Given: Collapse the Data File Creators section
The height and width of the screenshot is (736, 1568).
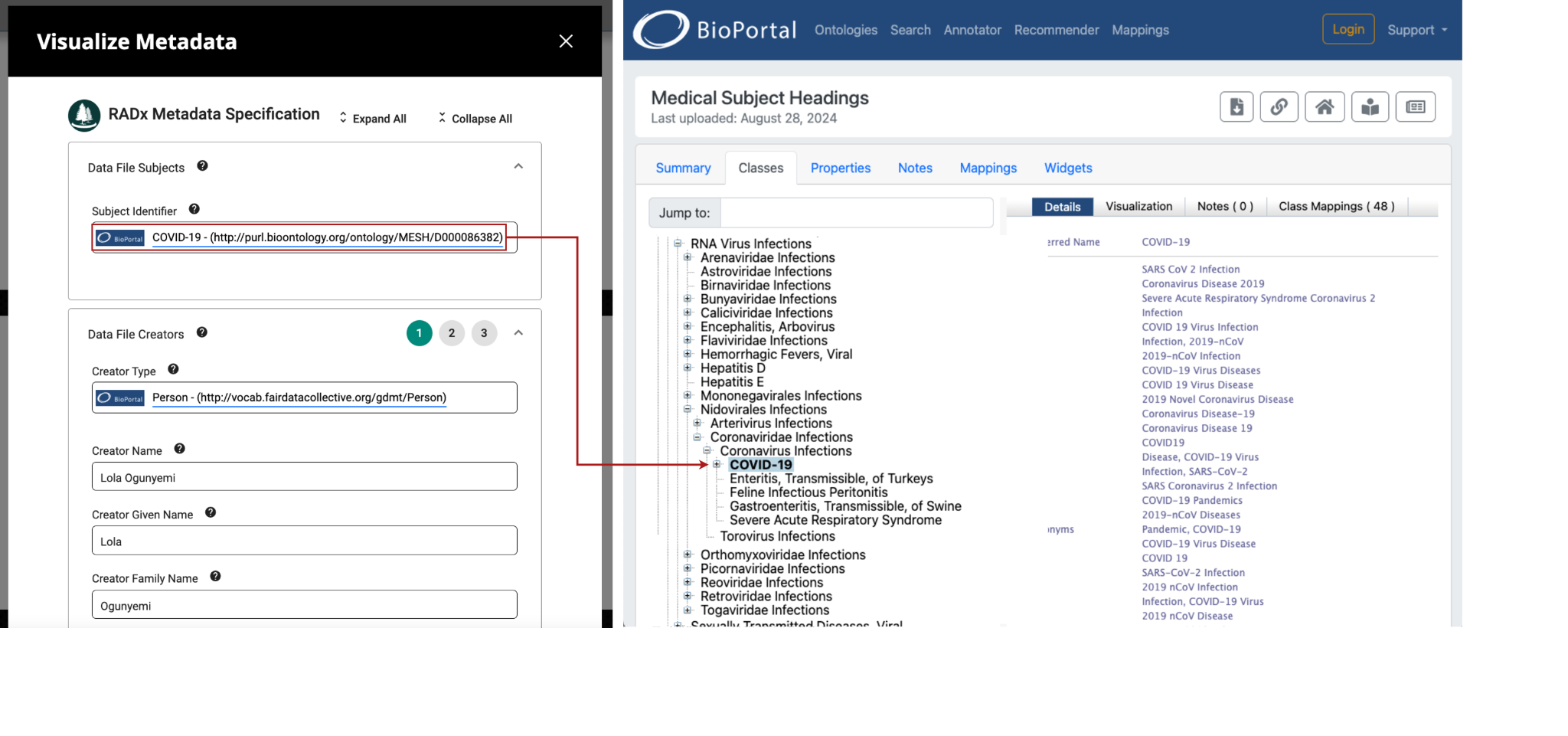Looking at the screenshot, I should click(518, 332).
